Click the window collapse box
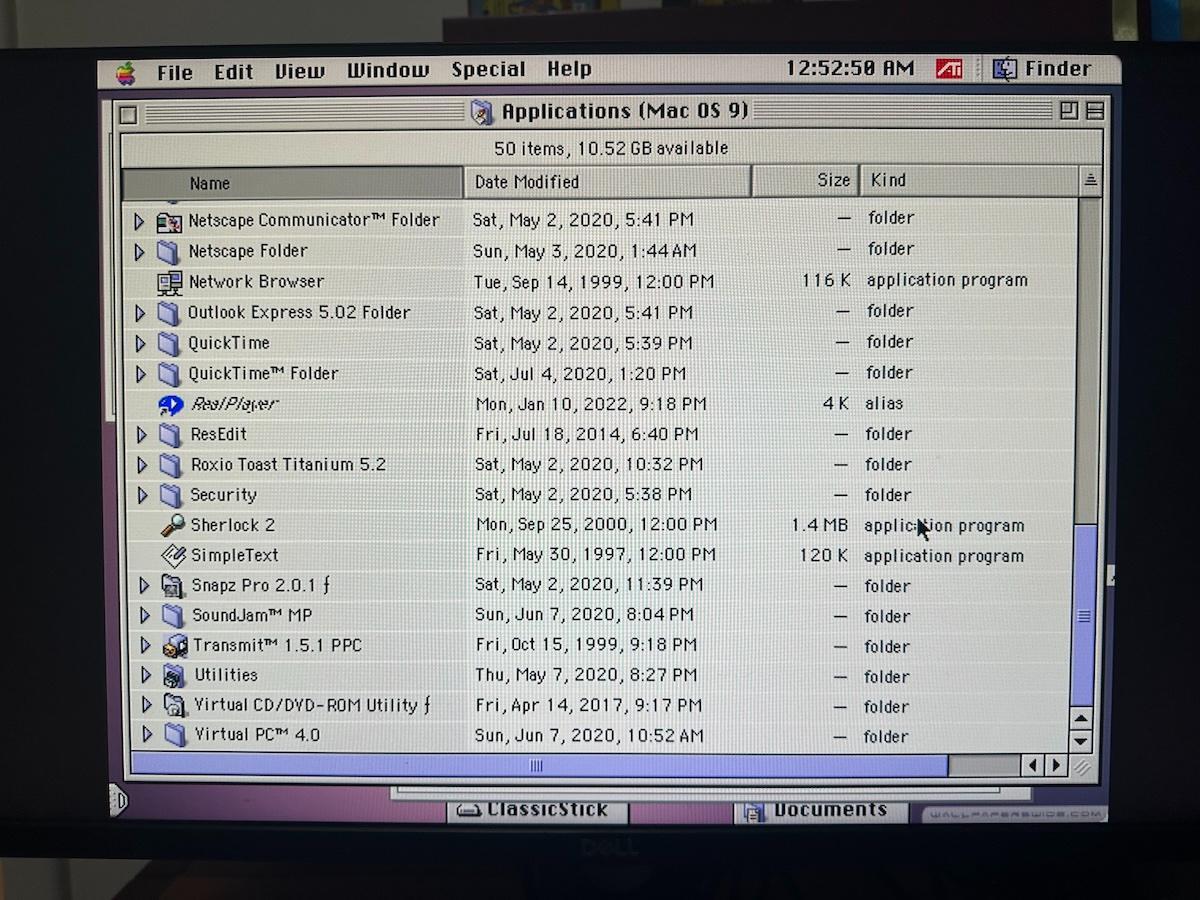 [x=1095, y=111]
